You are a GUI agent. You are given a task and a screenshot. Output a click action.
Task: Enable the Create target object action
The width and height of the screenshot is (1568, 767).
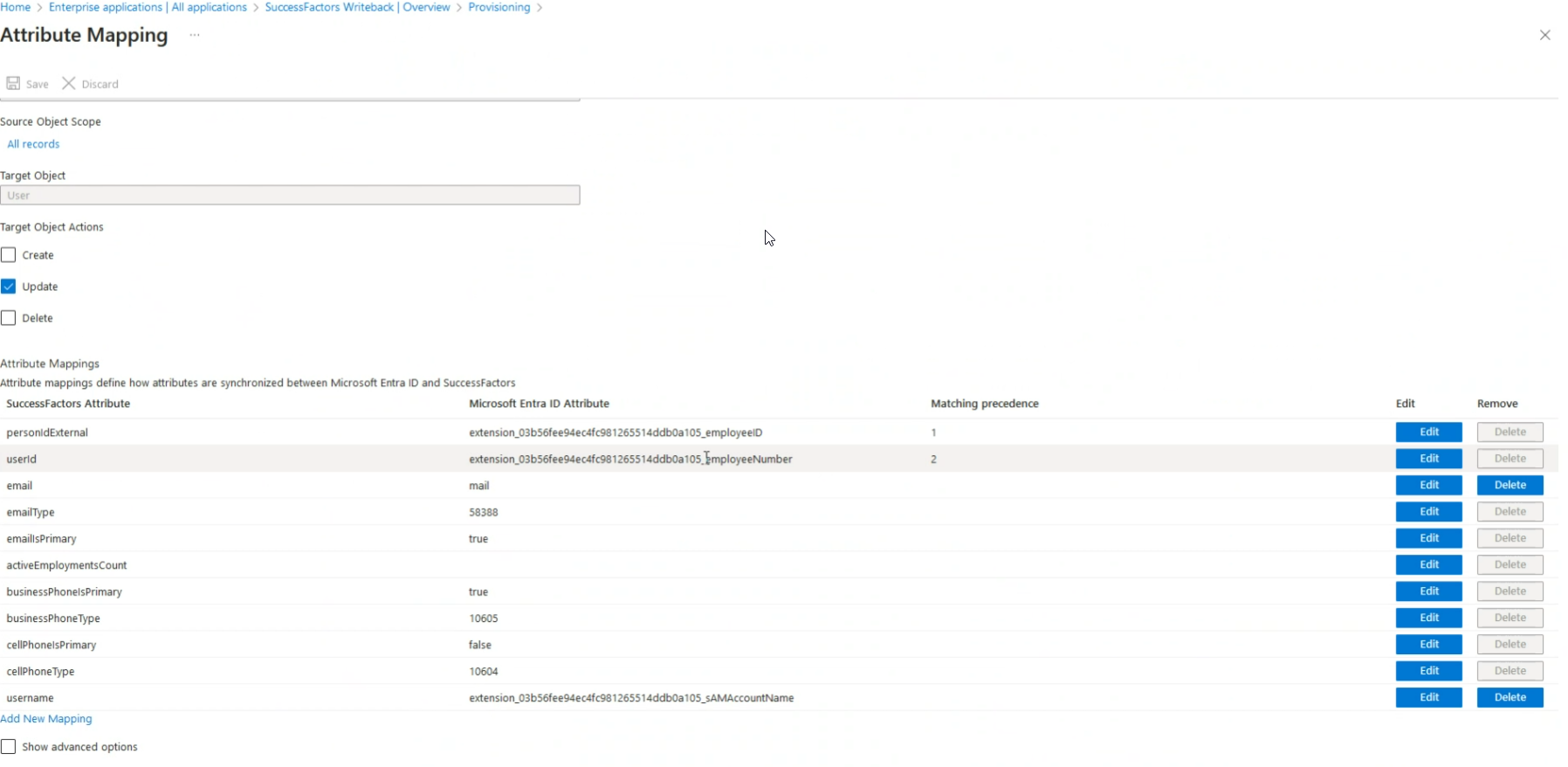click(x=9, y=255)
